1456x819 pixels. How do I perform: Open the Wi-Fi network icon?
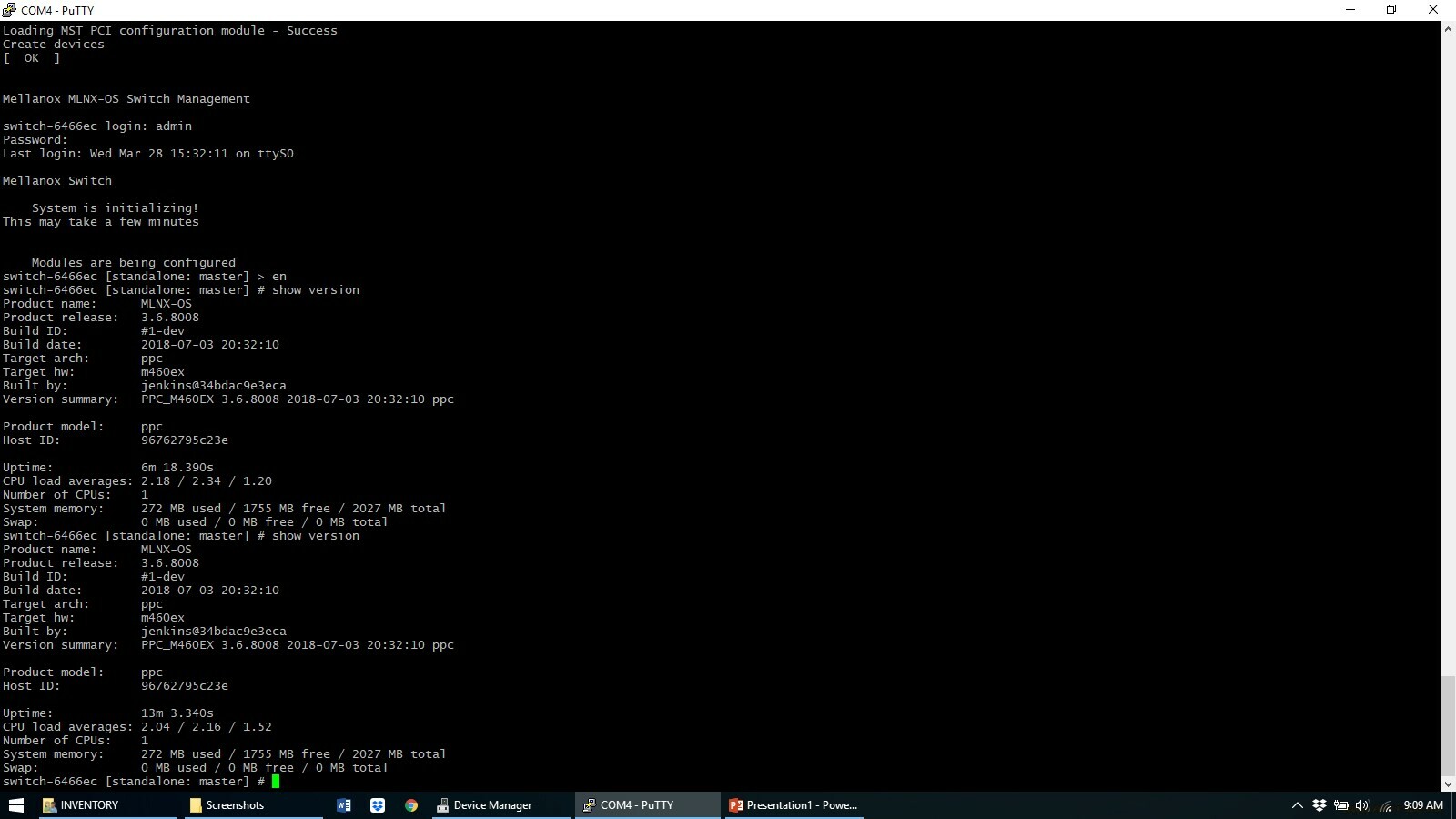coord(1386,805)
